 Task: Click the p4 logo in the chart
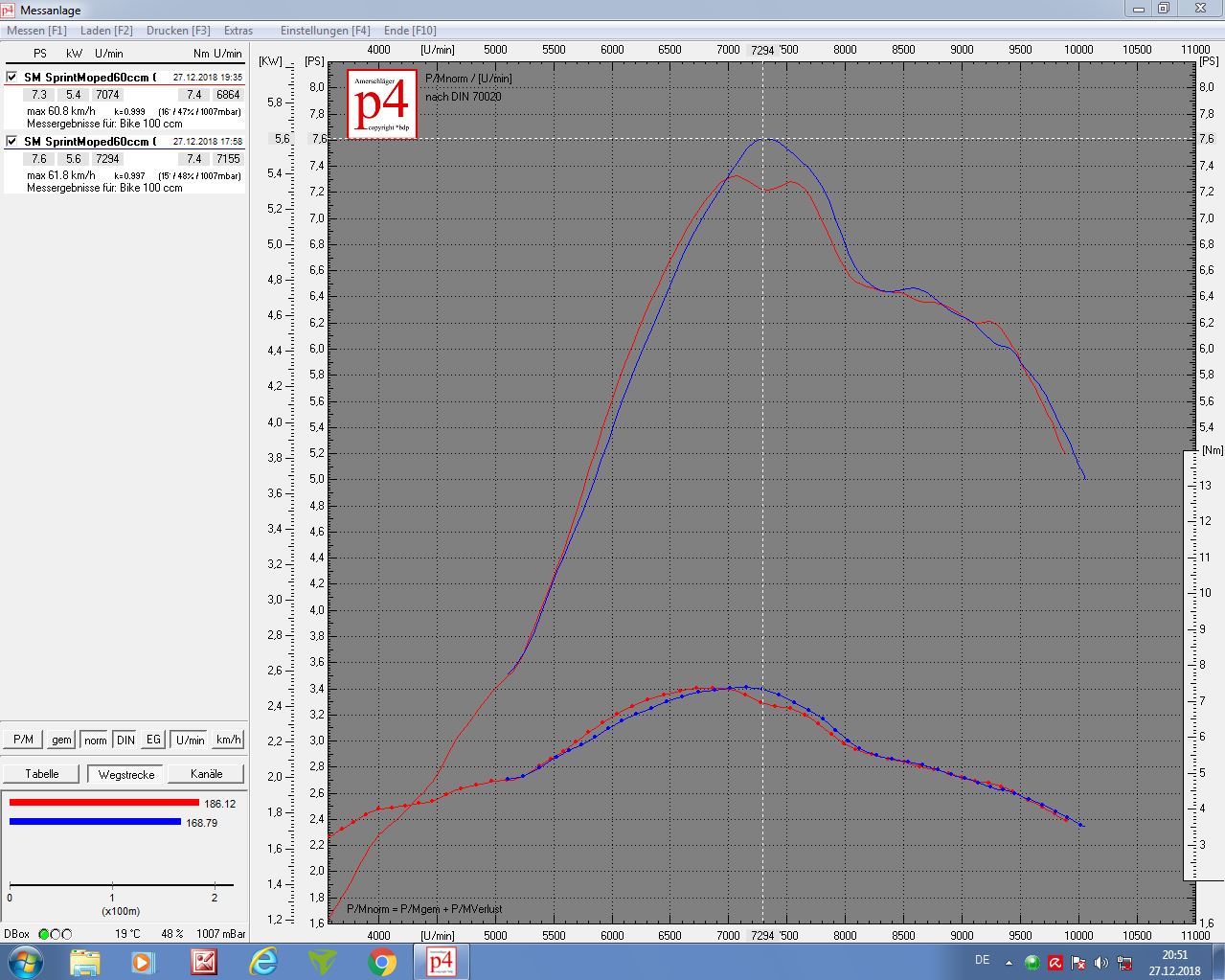tap(382, 103)
